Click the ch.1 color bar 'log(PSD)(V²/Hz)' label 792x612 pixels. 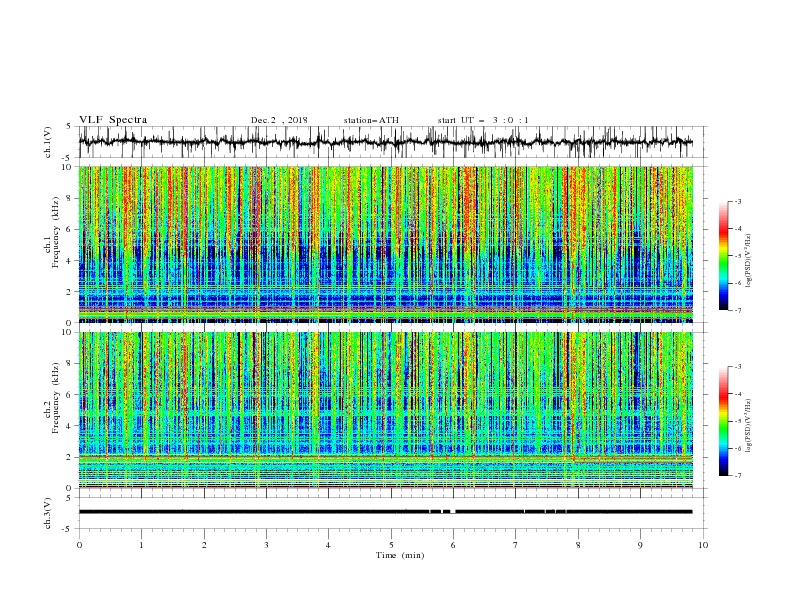point(749,261)
